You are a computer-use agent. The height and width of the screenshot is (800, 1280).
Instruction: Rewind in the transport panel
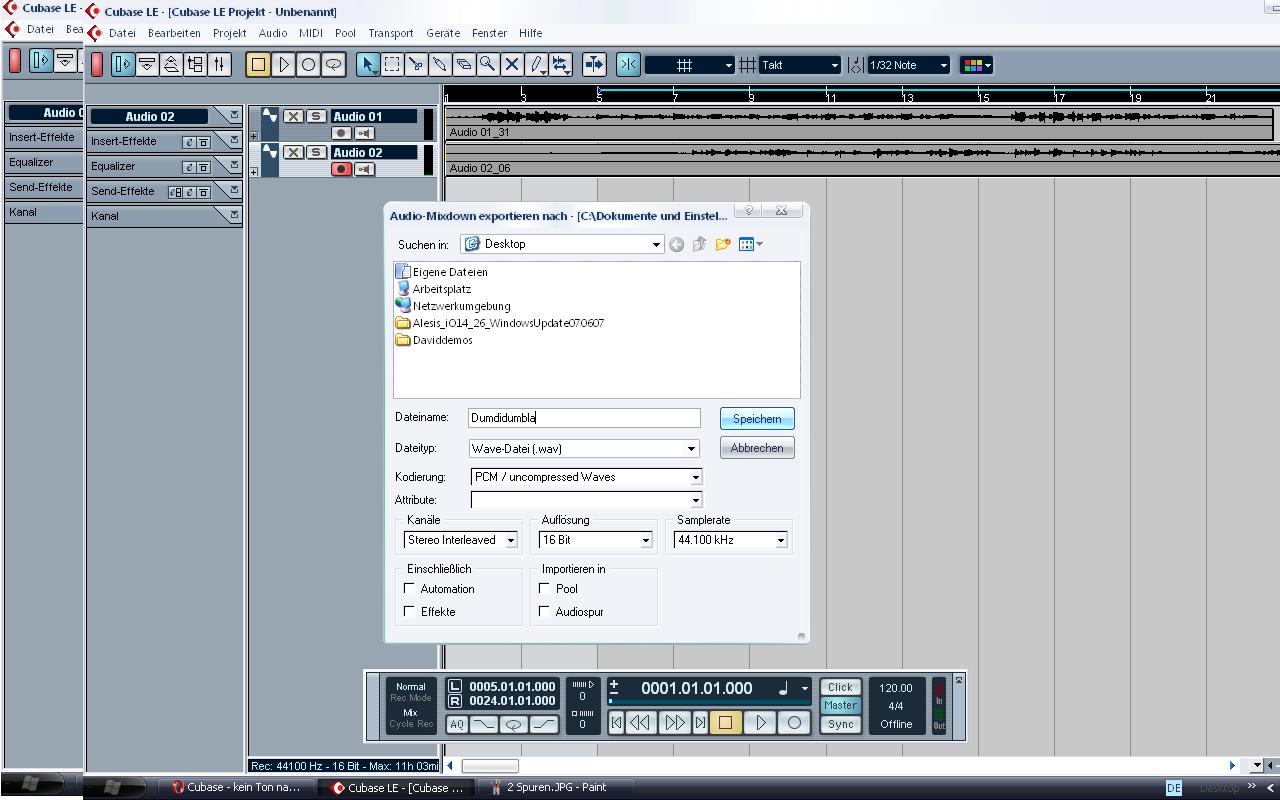pos(641,722)
